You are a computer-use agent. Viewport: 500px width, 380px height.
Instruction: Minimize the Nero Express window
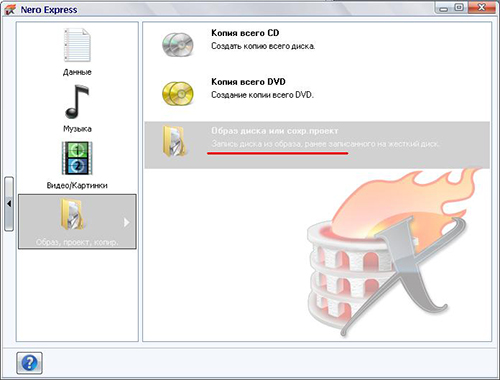click(443, 8)
